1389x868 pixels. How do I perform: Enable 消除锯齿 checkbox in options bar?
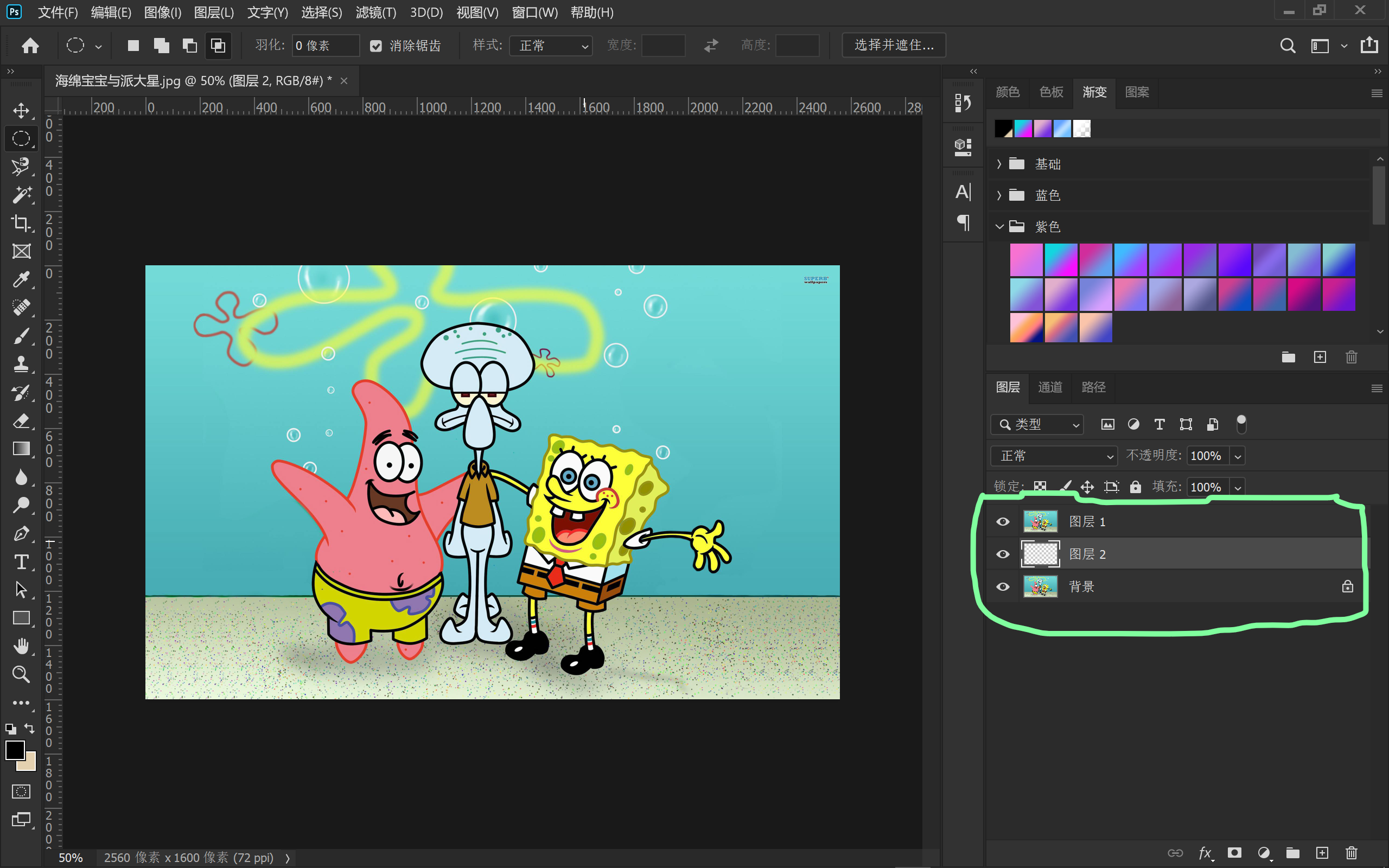[x=377, y=45]
